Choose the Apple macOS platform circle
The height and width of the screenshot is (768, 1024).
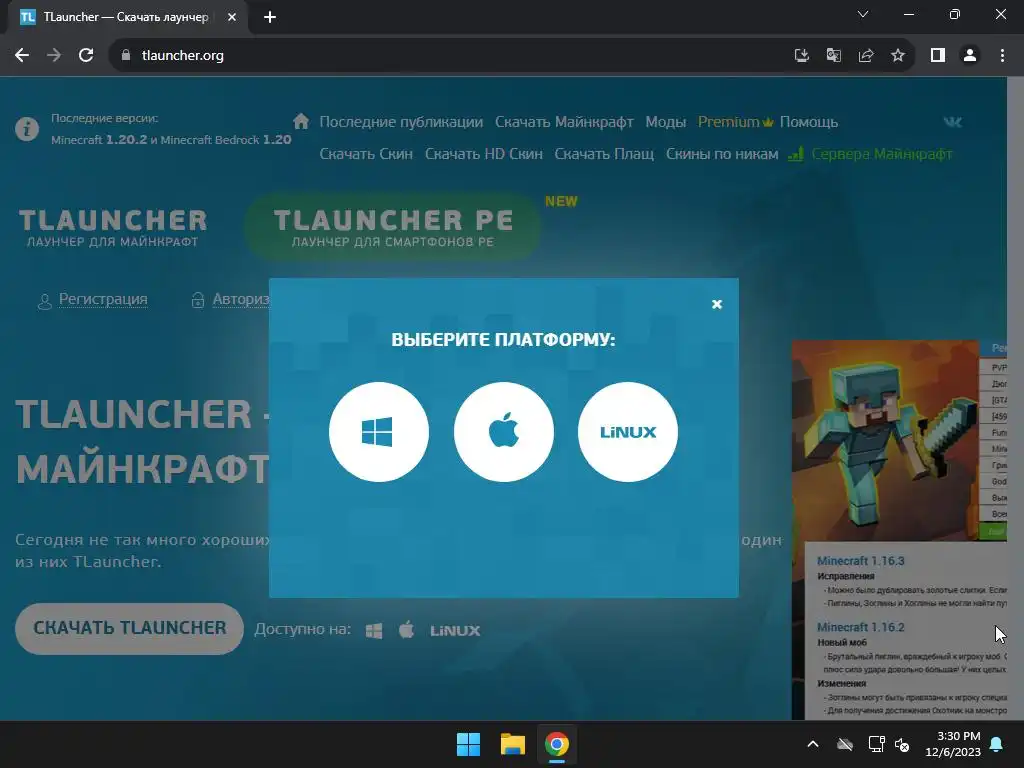(x=504, y=432)
